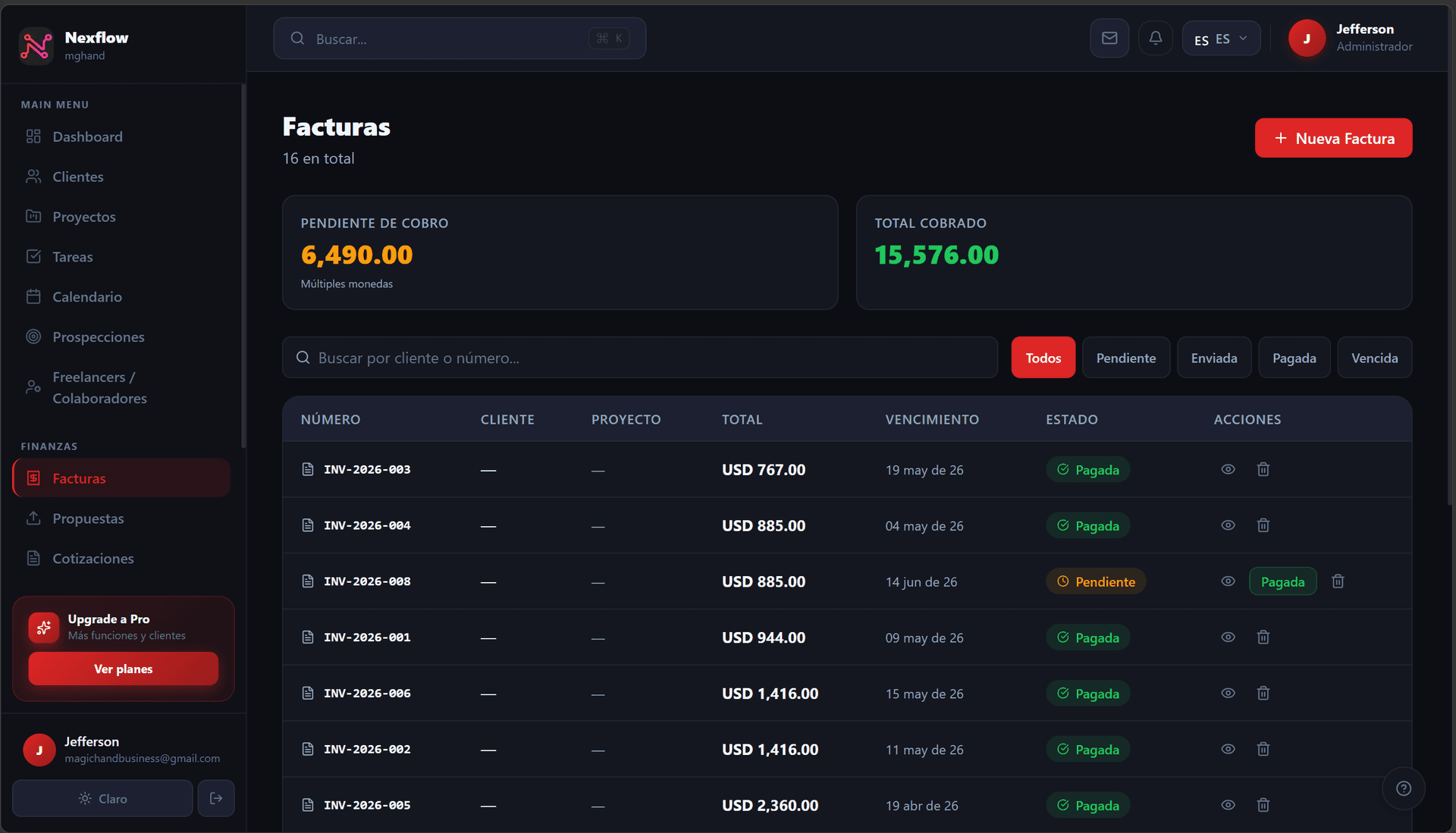
Task: Click the Jefferson avatar in top bar
Action: (x=1307, y=38)
